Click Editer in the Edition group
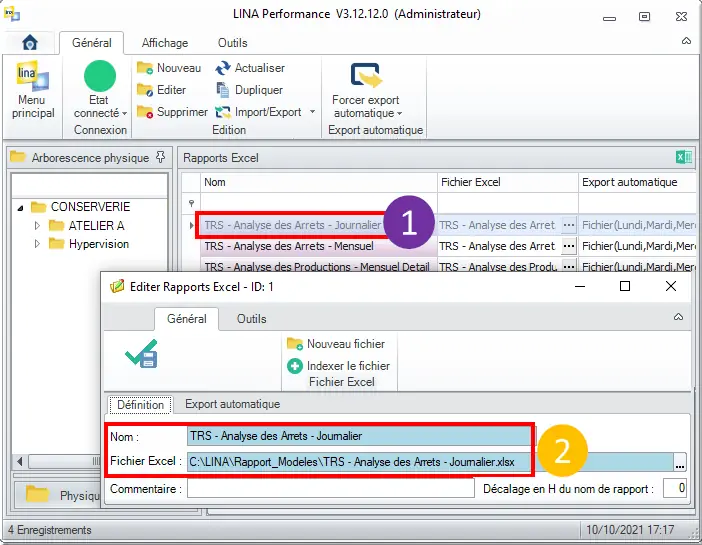 (x=161, y=90)
